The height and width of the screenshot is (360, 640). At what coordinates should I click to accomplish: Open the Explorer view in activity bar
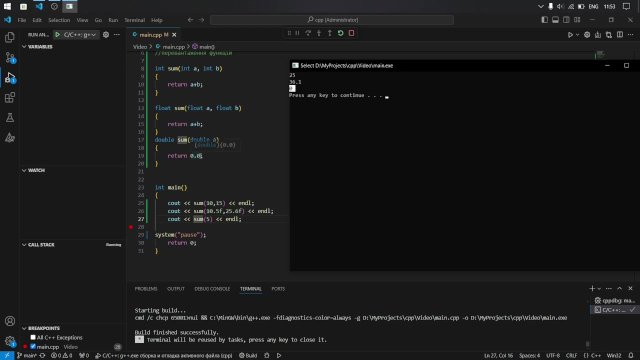[10, 37]
